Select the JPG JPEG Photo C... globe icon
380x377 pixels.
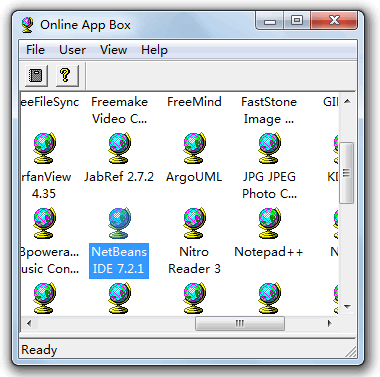[x=269, y=148]
